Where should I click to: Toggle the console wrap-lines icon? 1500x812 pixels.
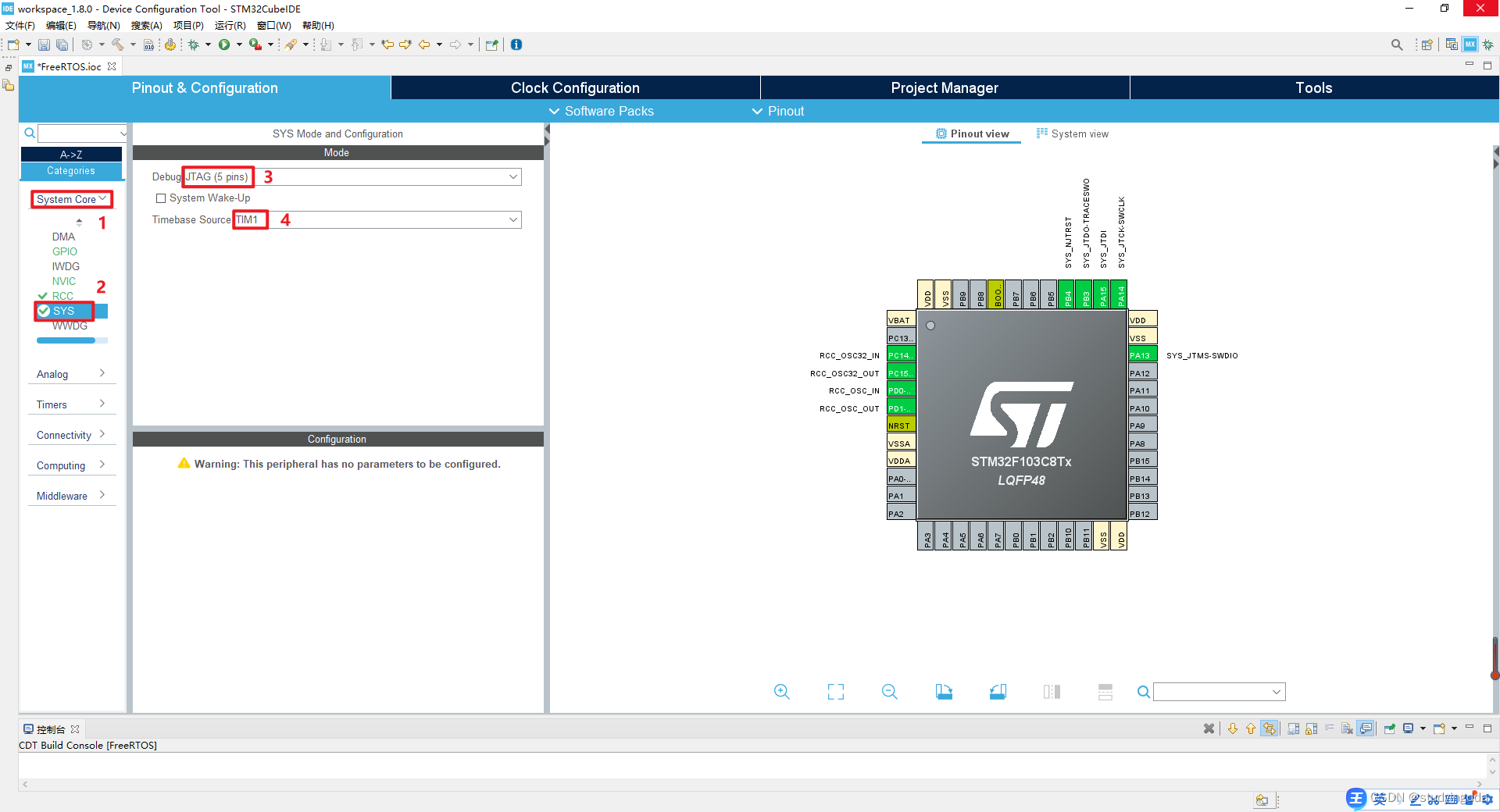(1330, 728)
